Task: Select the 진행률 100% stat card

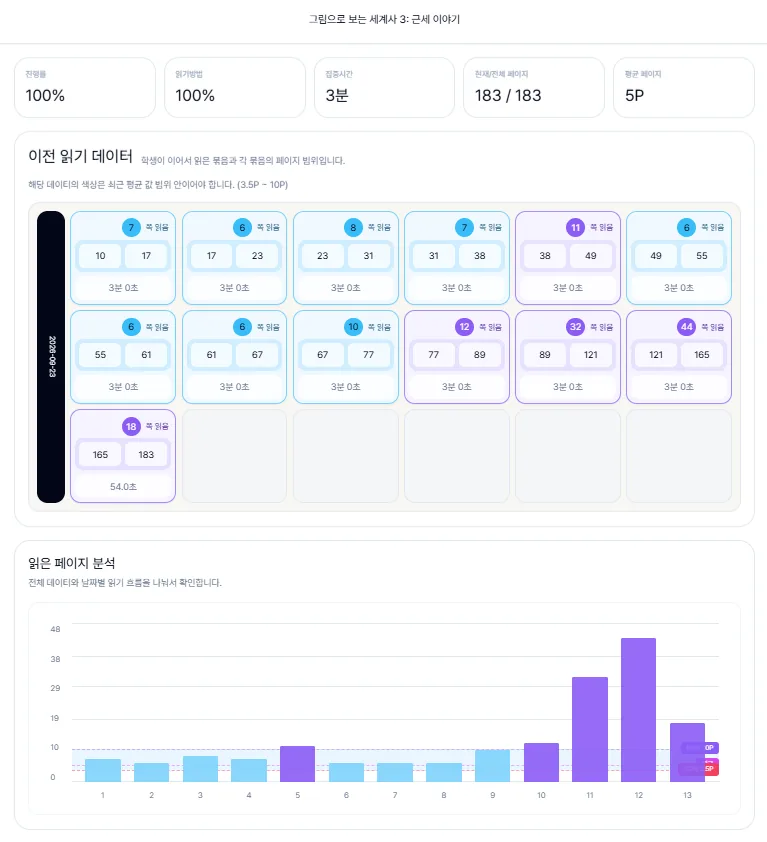Action: click(85, 88)
